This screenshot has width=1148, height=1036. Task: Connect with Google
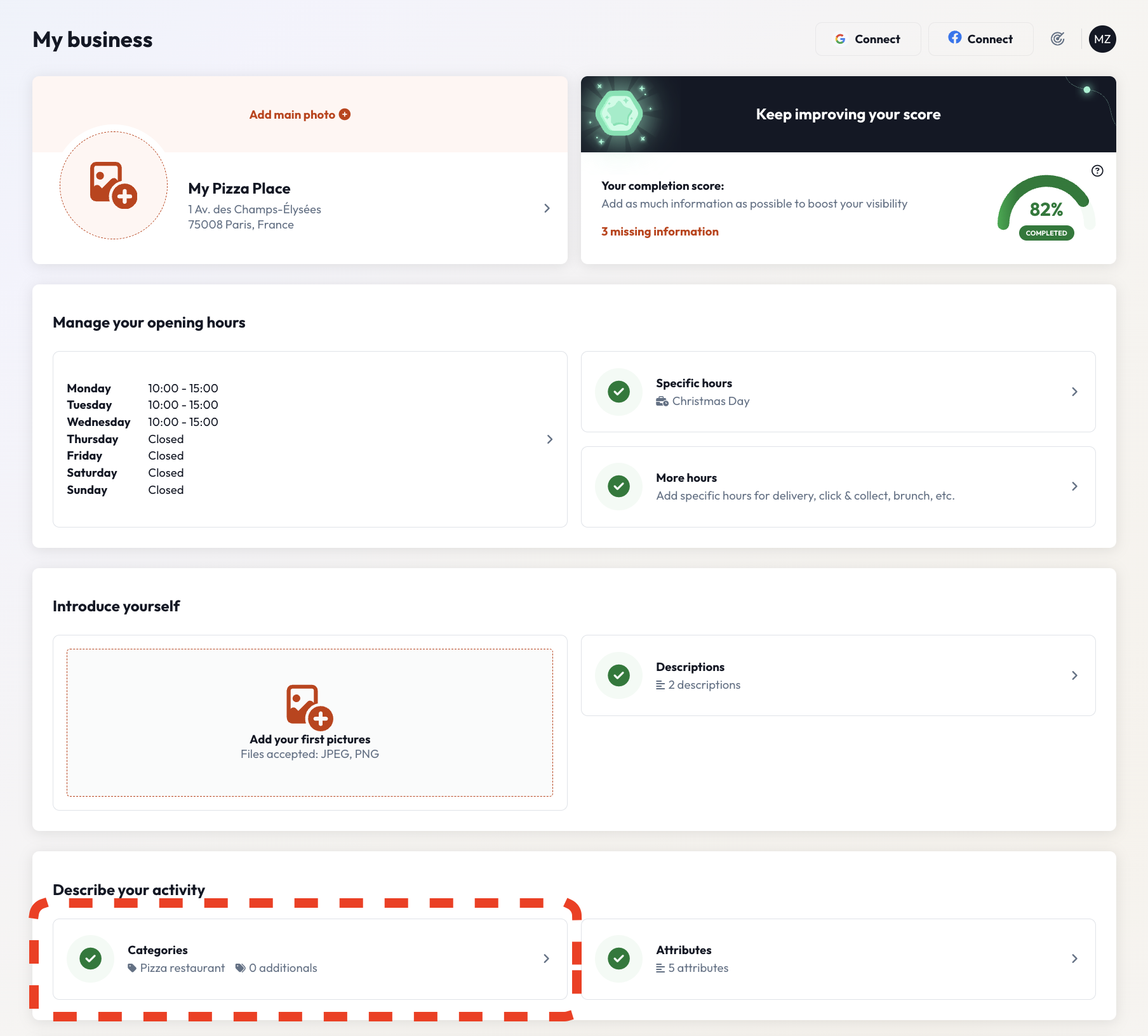click(868, 39)
